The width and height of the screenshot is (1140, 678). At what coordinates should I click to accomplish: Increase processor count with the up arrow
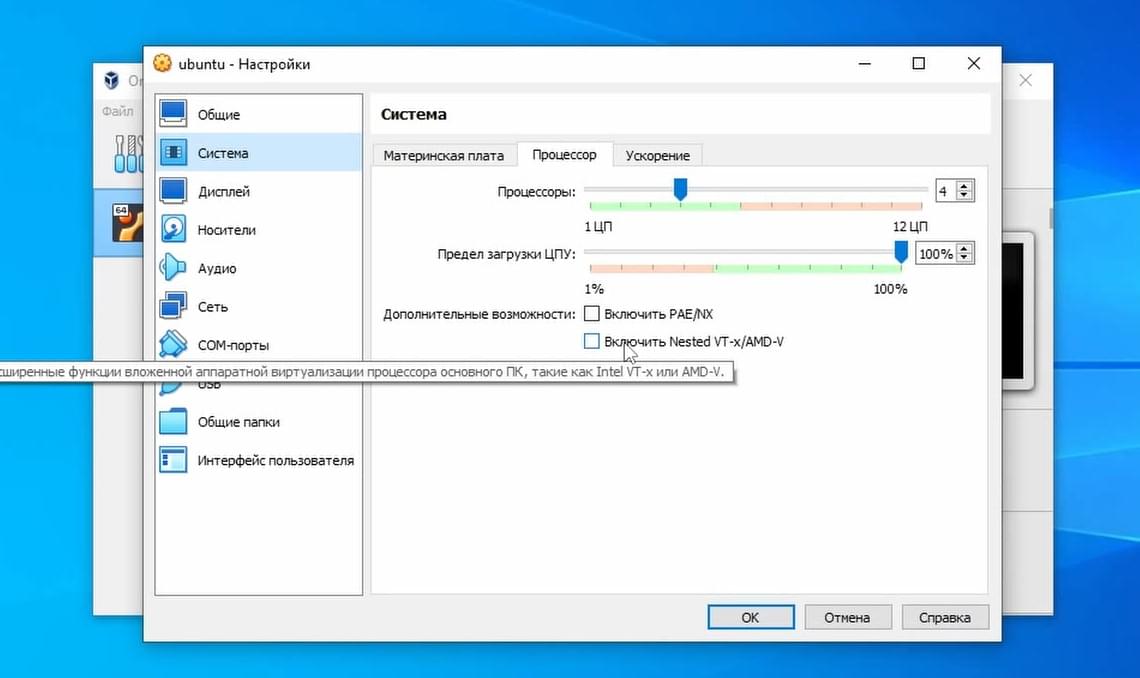(x=964, y=186)
